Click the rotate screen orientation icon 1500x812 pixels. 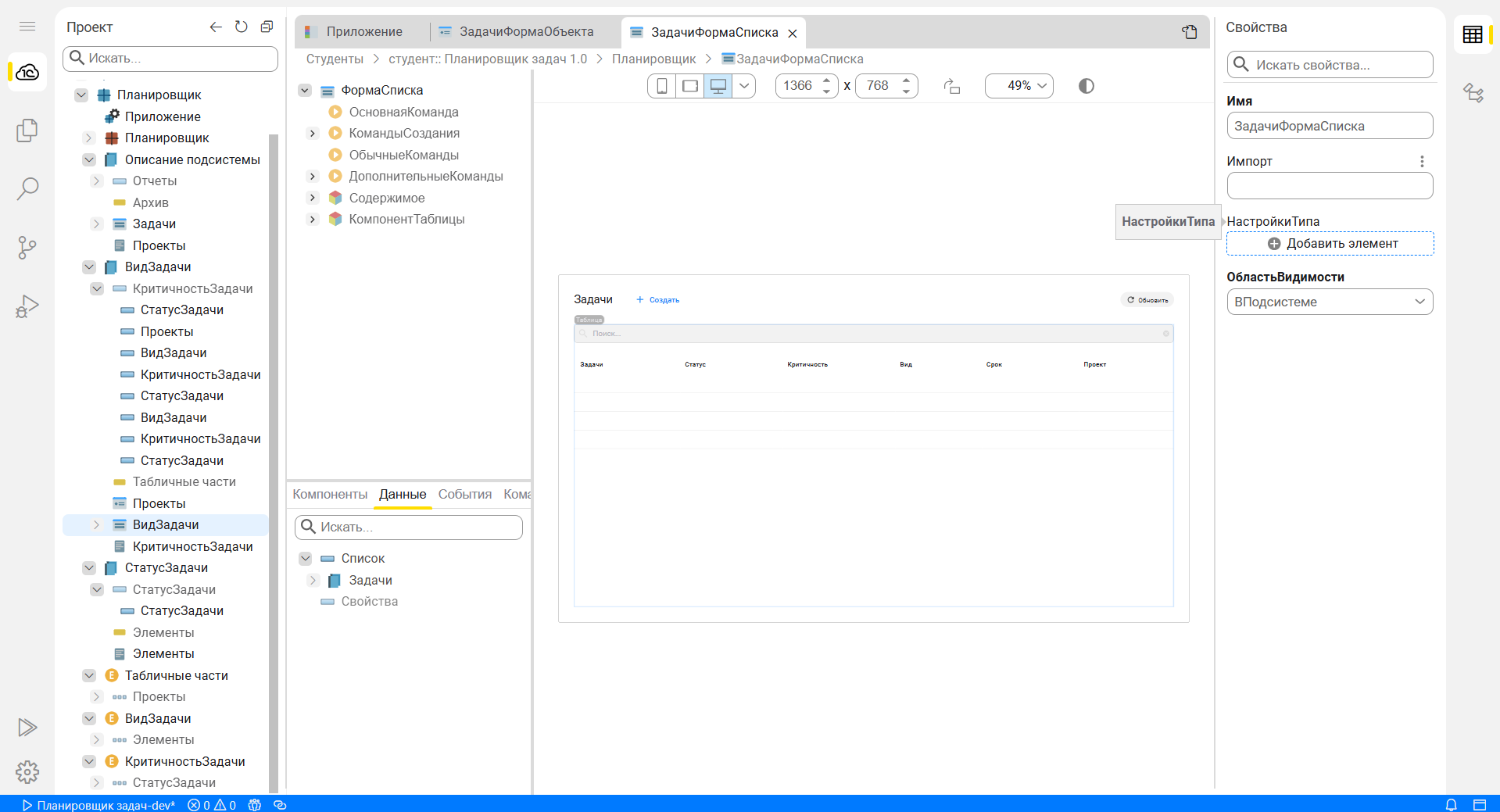click(x=951, y=86)
